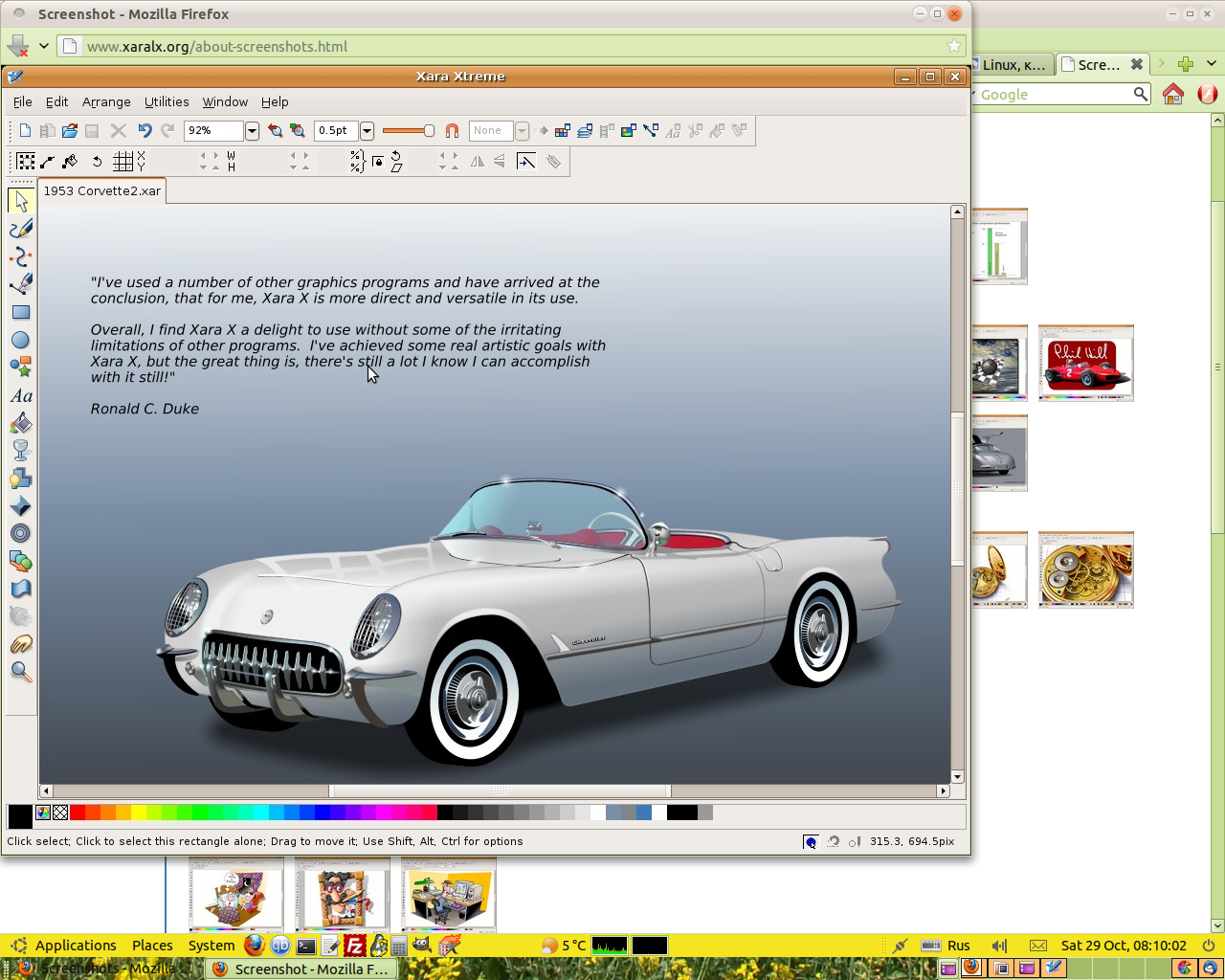The width and height of the screenshot is (1225, 980).
Task: Select the Push hand tool
Action: [21, 644]
